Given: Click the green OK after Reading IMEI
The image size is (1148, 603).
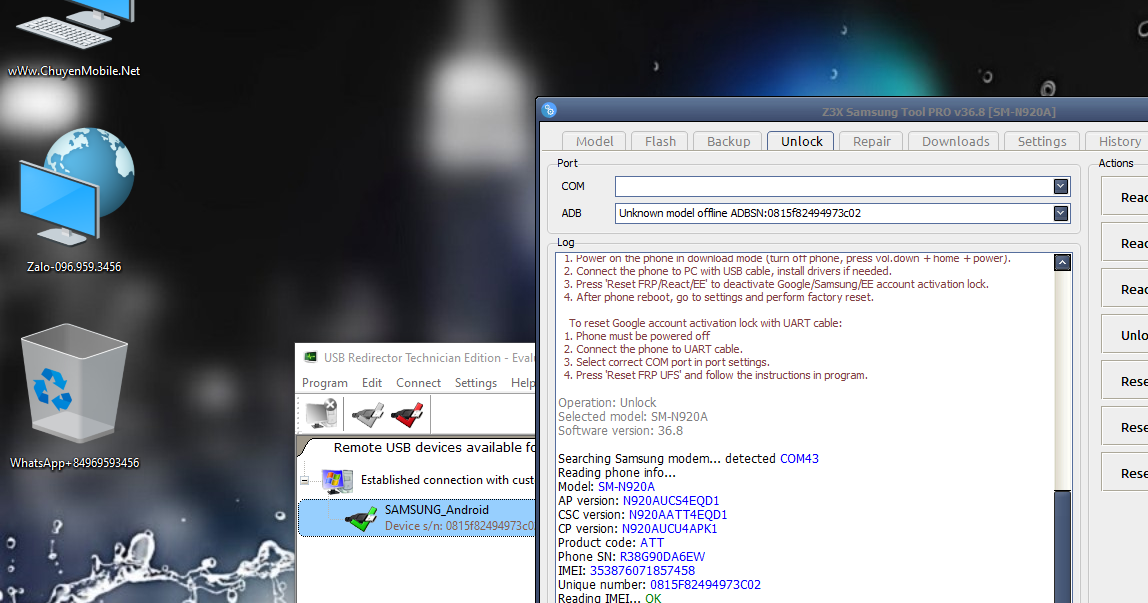Looking at the screenshot, I should click(x=652, y=598).
